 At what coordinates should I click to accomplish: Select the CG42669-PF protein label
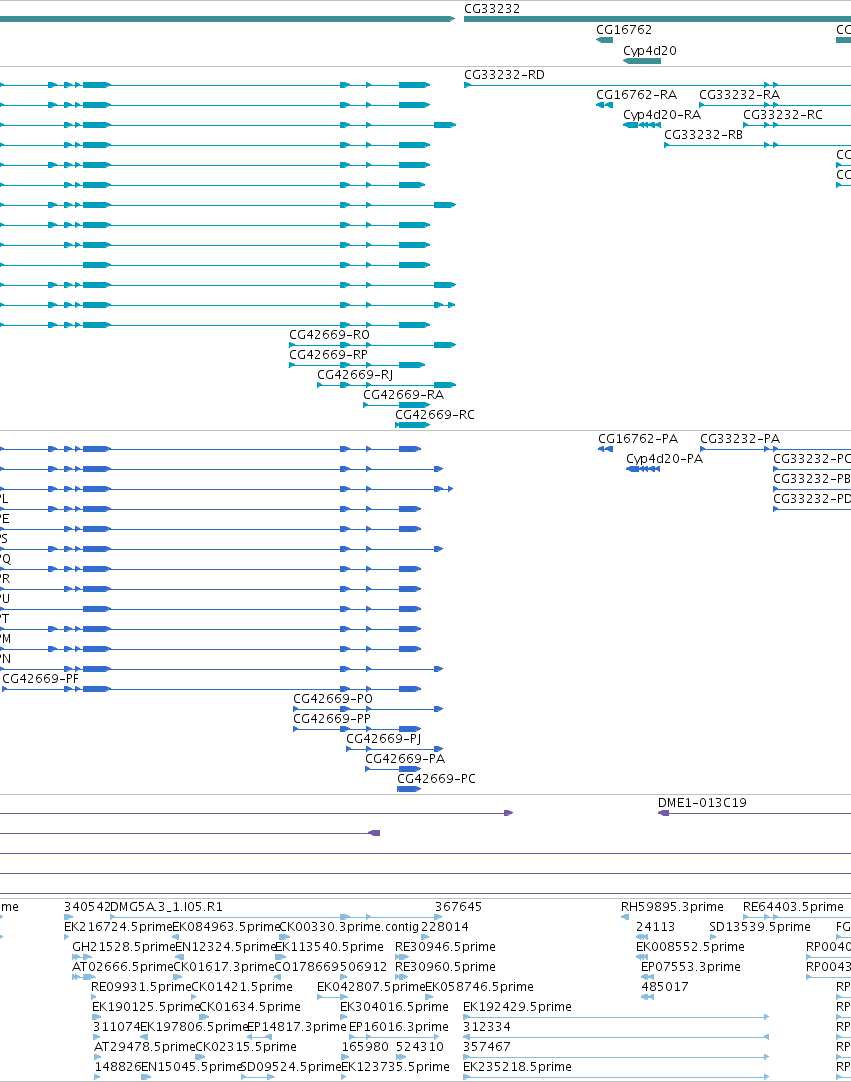point(40,679)
